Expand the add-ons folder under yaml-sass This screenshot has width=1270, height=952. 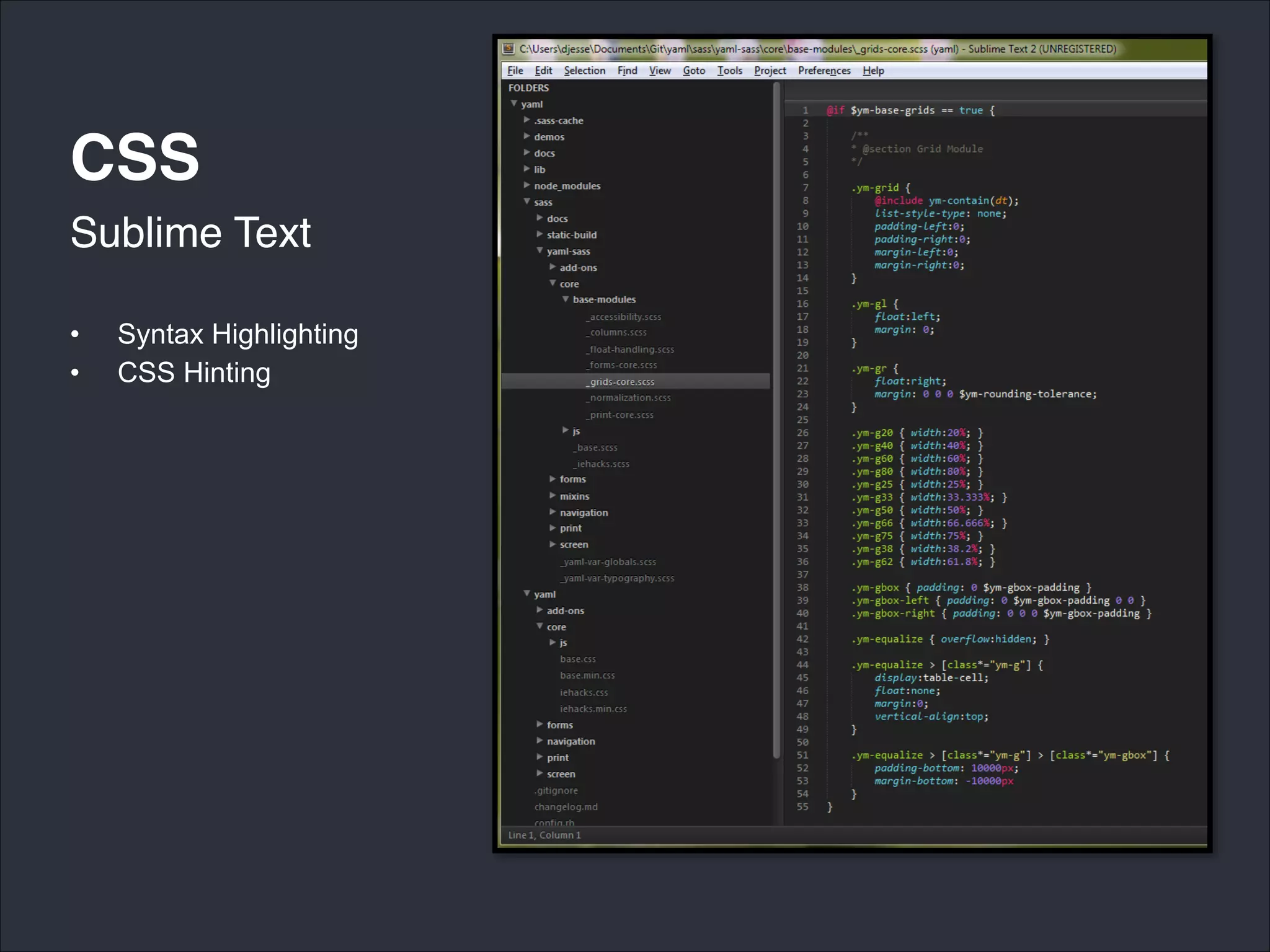[x=553, y=267]
